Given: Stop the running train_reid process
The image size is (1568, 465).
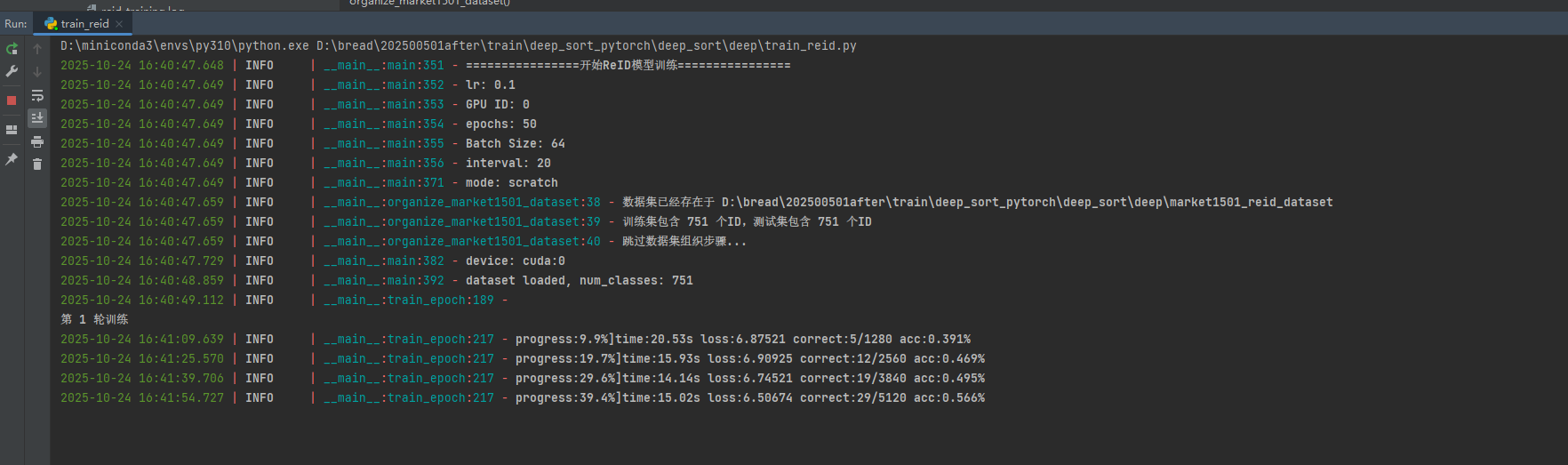Looking at the screenshot, I should point(12,100).
